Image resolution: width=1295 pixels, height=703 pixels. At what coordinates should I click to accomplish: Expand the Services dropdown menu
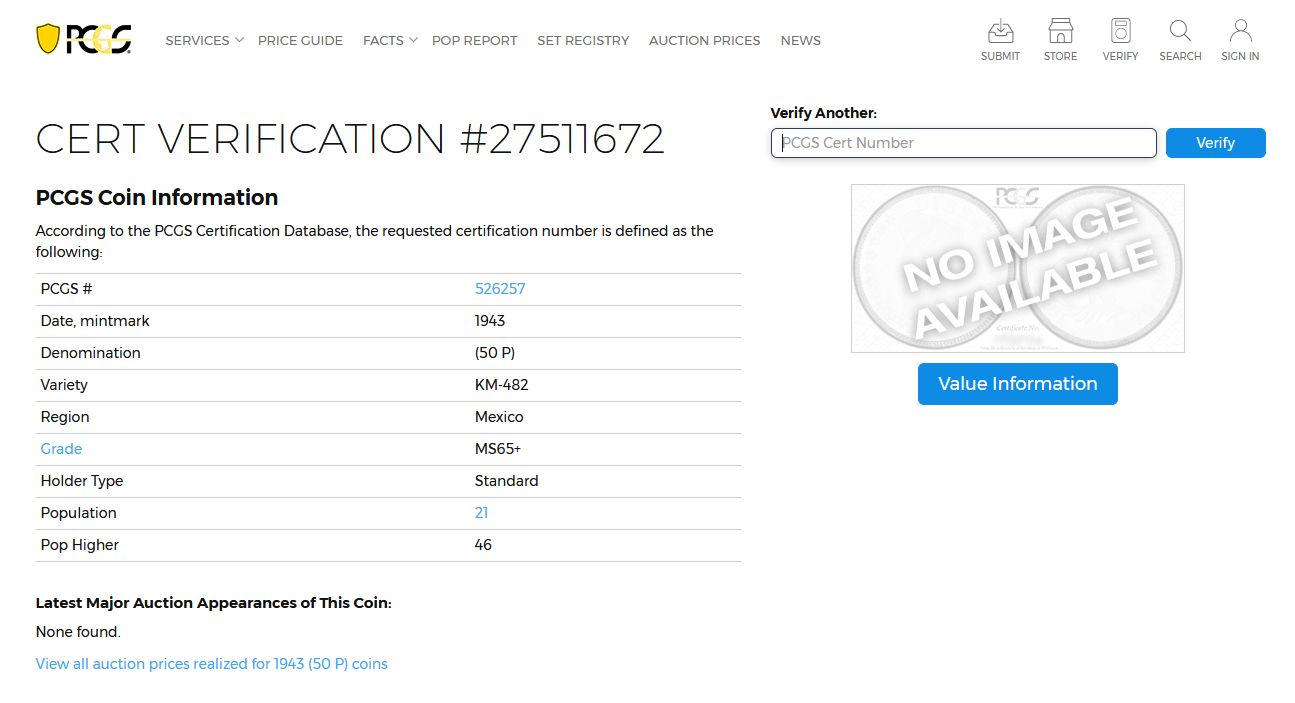tap(204, 41)
